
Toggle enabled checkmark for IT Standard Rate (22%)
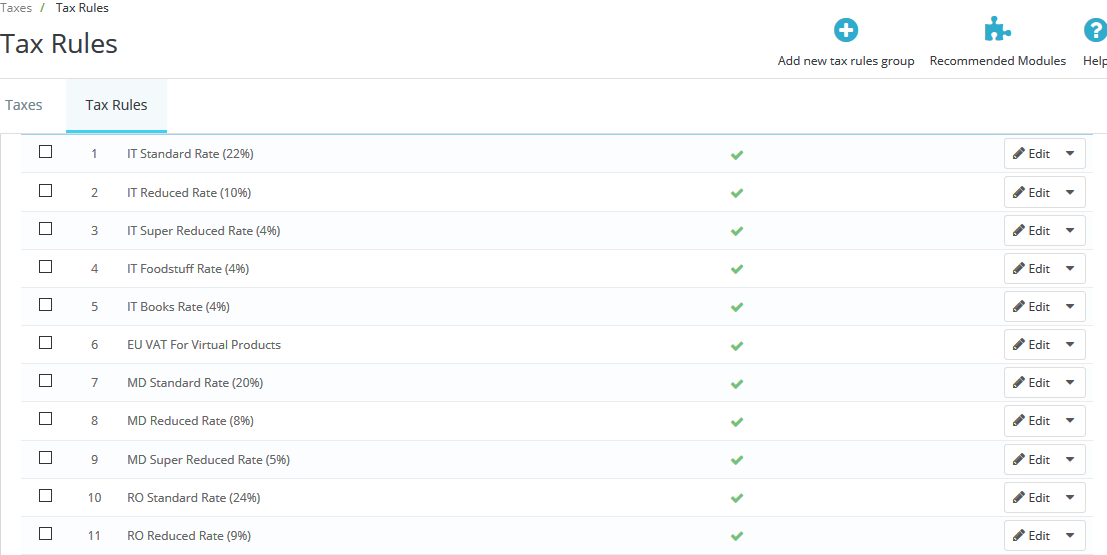737,155
